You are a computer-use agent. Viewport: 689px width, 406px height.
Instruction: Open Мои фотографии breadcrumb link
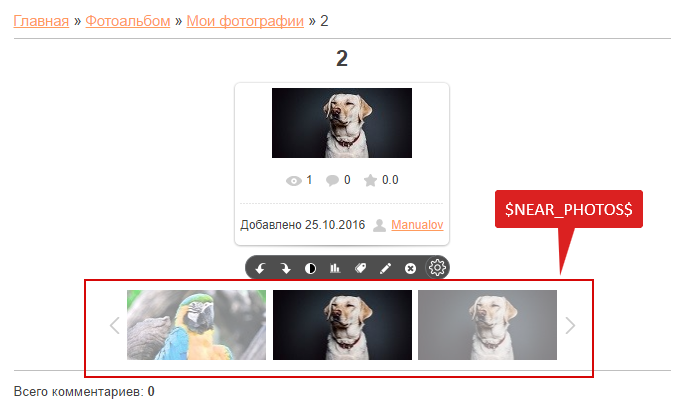click(x=245, y=21)
